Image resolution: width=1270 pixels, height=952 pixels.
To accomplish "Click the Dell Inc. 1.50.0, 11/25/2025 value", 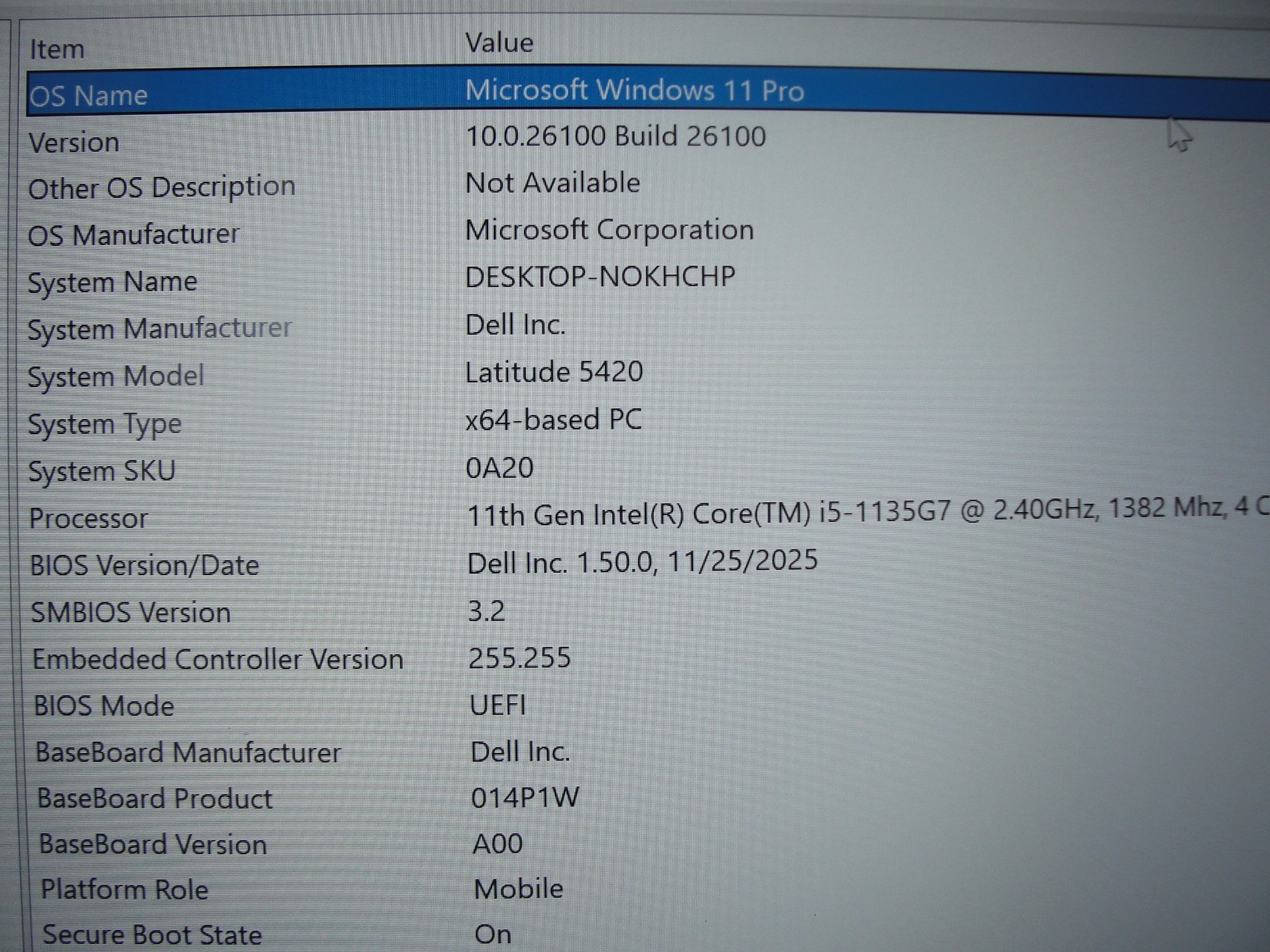I will pos(642,562).
